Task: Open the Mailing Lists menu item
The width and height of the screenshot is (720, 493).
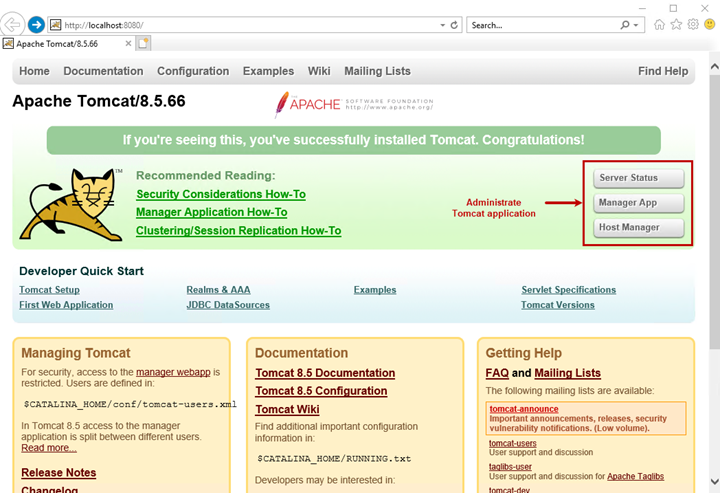Action: [x=377, y=71]
